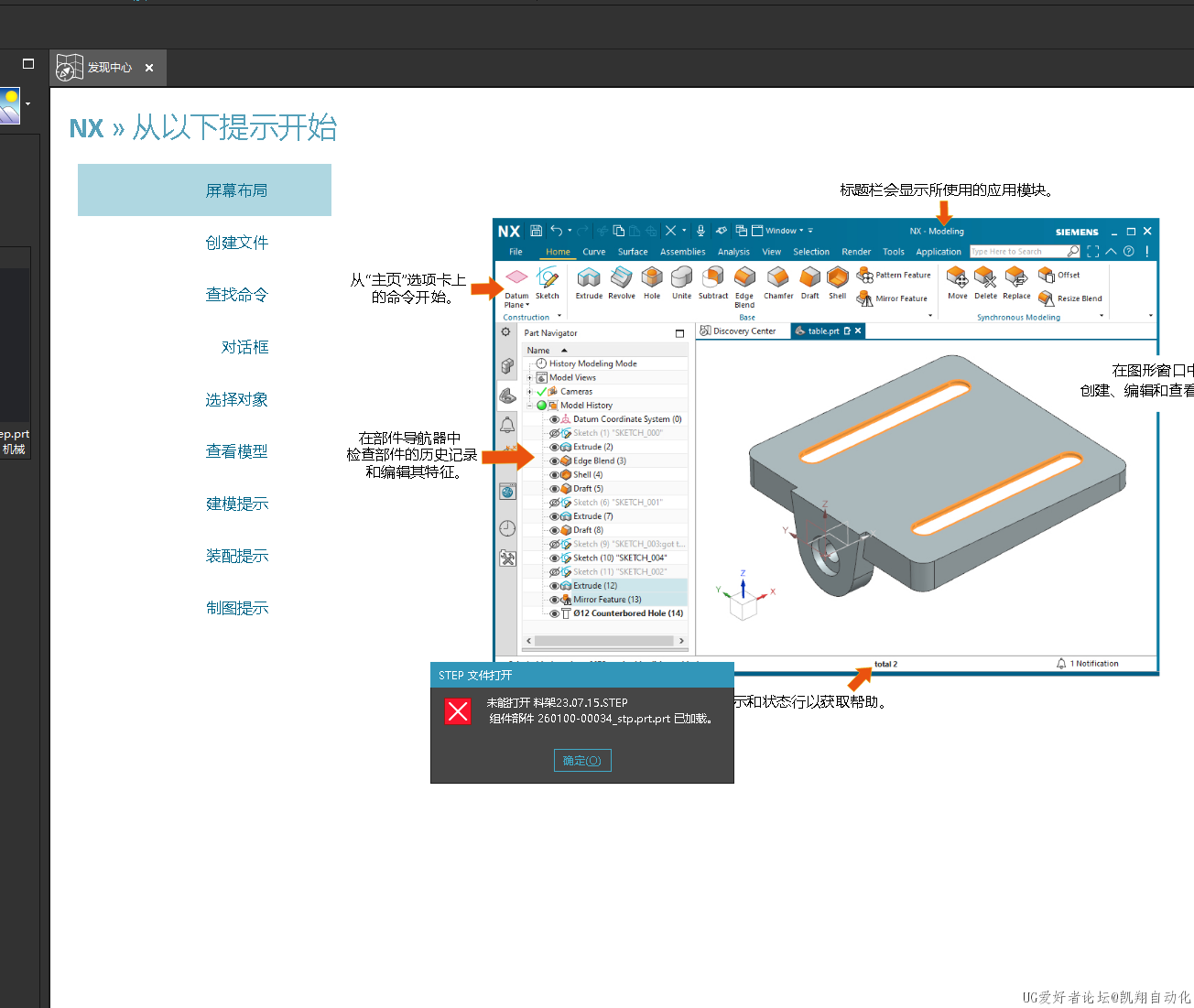Open the File menu in the NX image

click(516, 252)
